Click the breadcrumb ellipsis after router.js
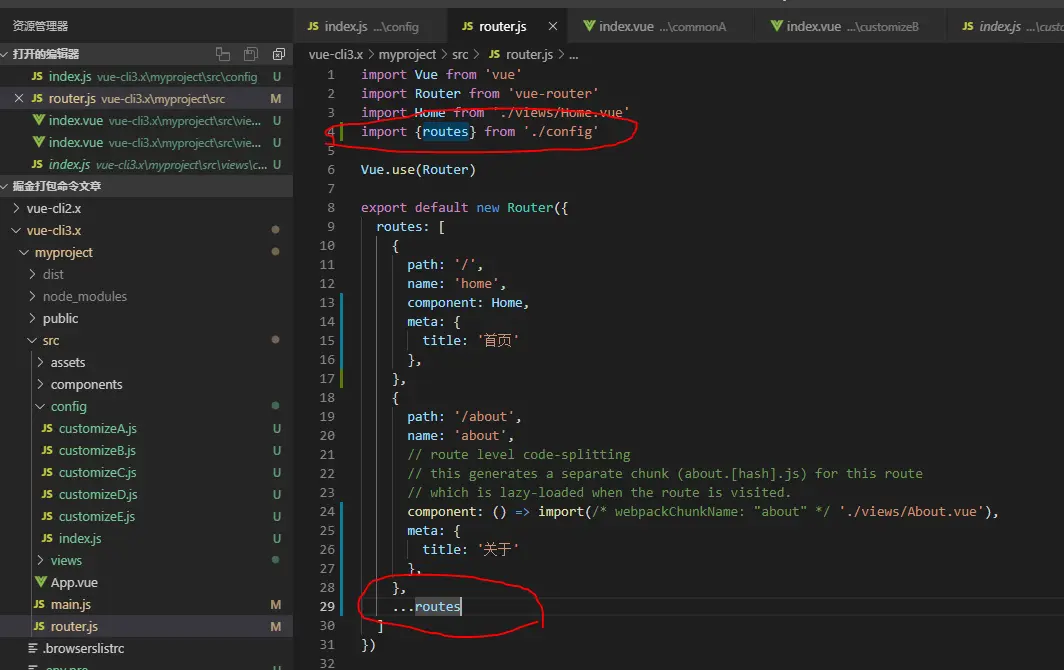This screenshot has width=1064, height=670. click(x=573, y=55)
